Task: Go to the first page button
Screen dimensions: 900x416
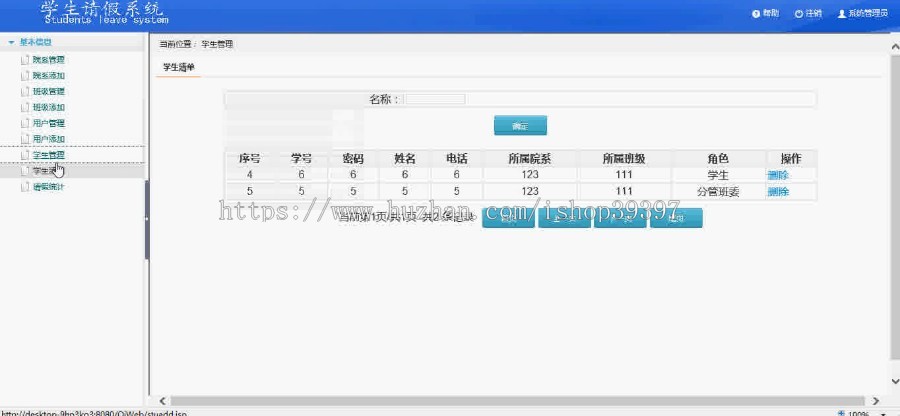Action: [x=508, y=218]
